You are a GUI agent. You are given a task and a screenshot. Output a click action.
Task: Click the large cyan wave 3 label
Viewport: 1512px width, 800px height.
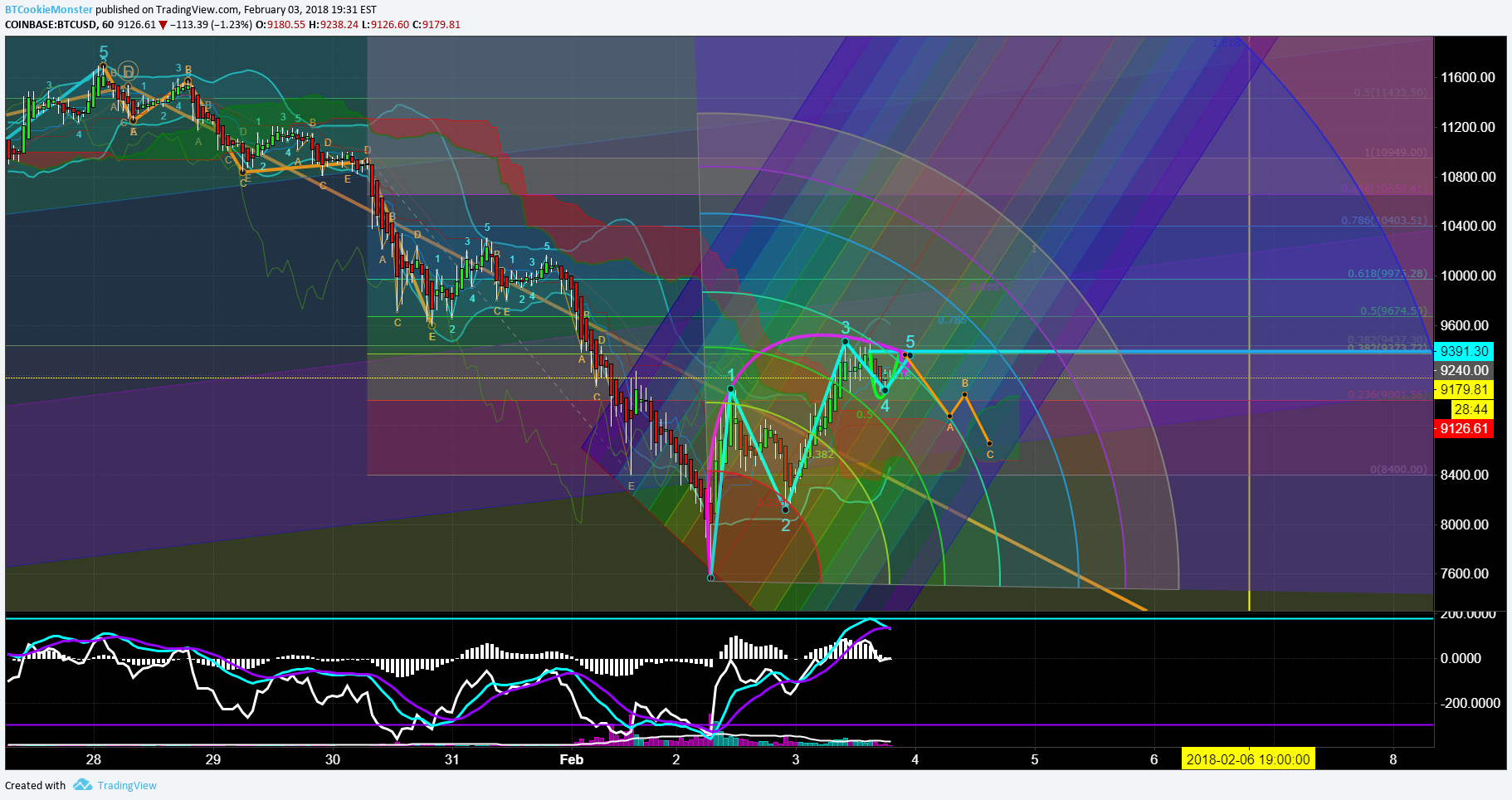[846, 328]
